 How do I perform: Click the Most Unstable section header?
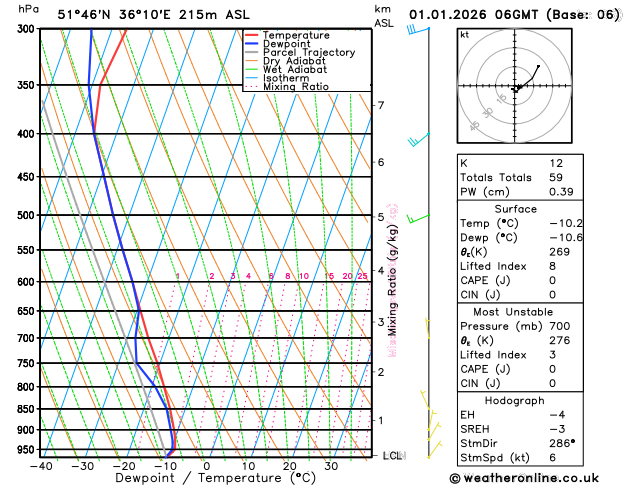pyautogui.click(x=513, y=312)
